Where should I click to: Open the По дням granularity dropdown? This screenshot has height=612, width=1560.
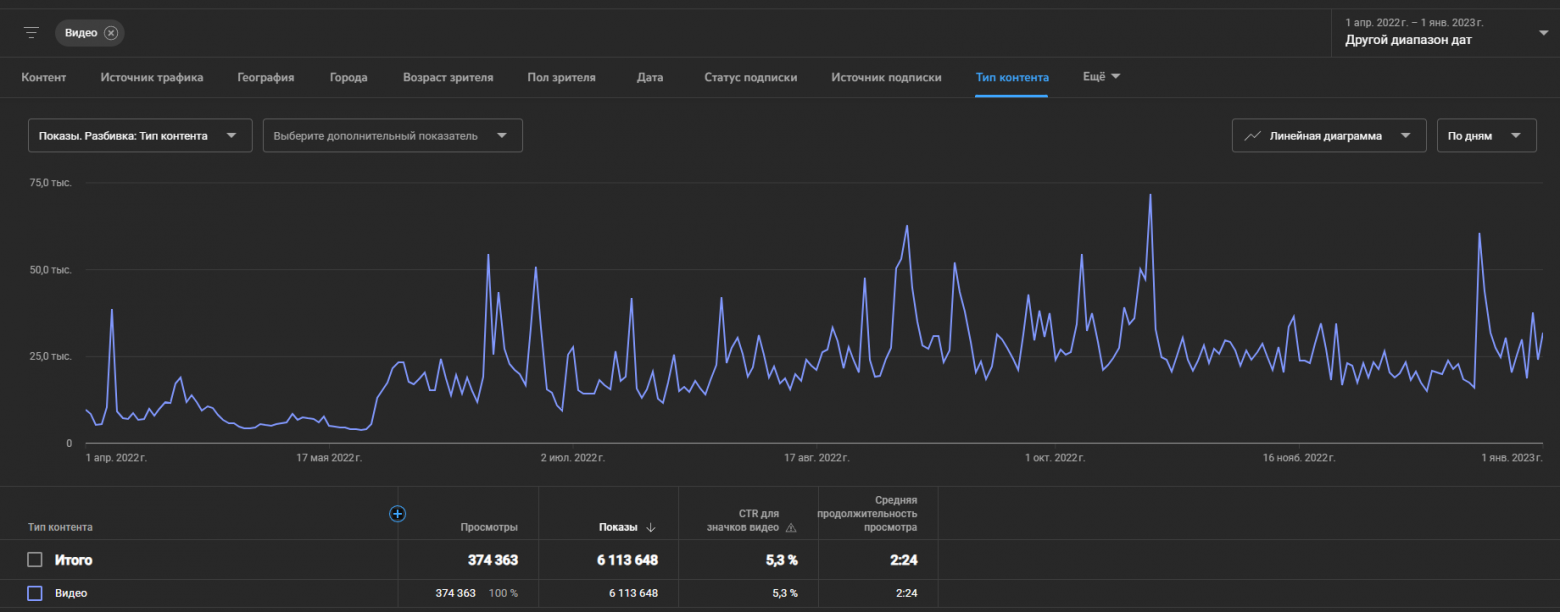1487,136
